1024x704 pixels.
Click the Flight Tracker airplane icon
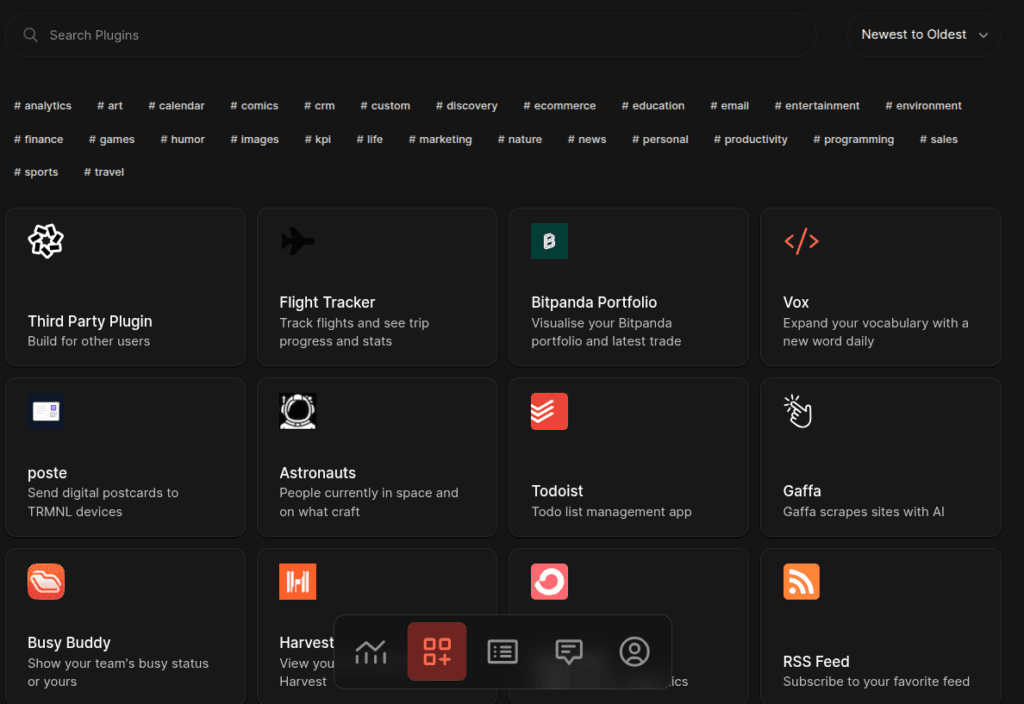click(298, 241)
